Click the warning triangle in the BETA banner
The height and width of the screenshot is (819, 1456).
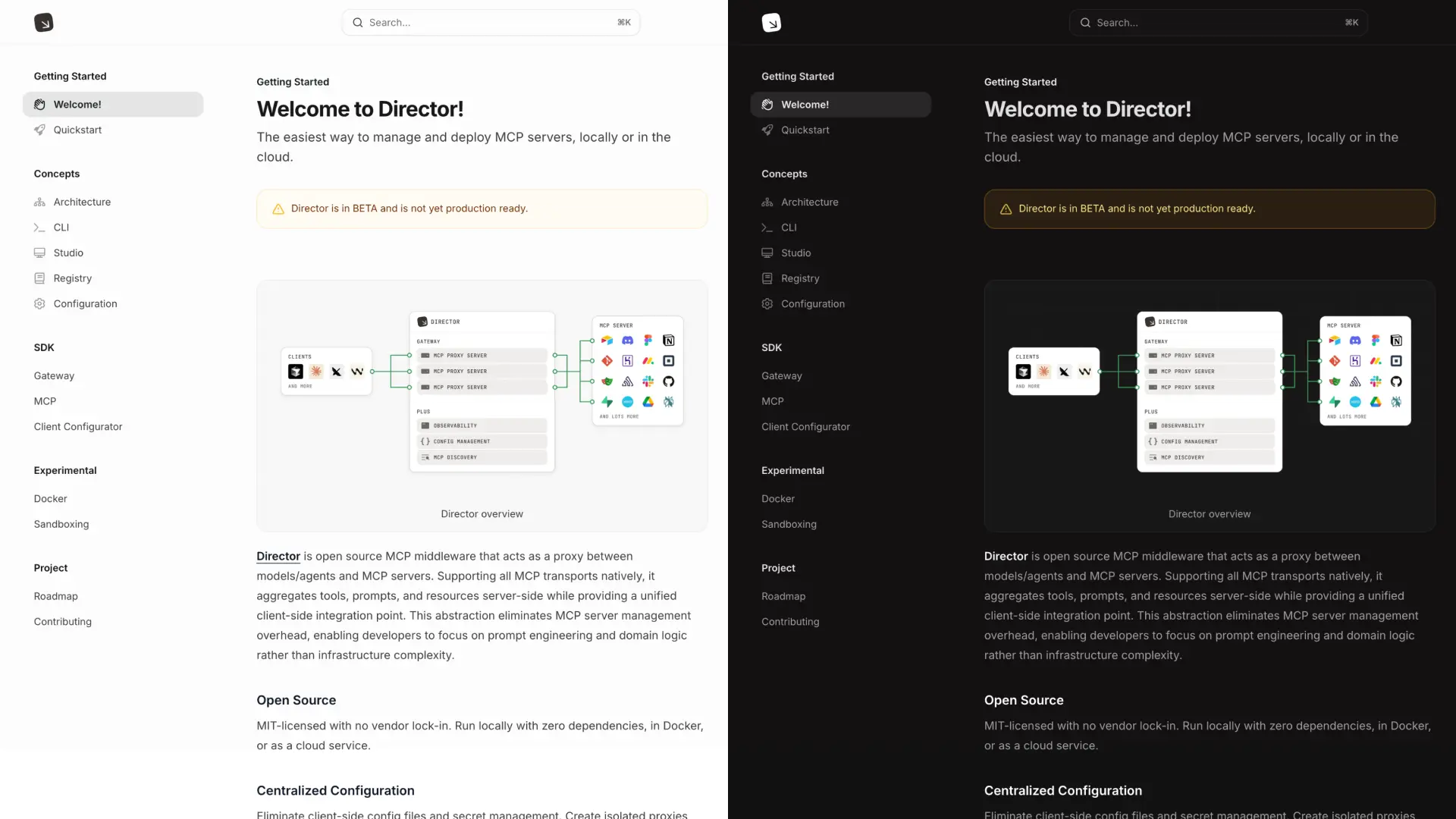(278, 209)
